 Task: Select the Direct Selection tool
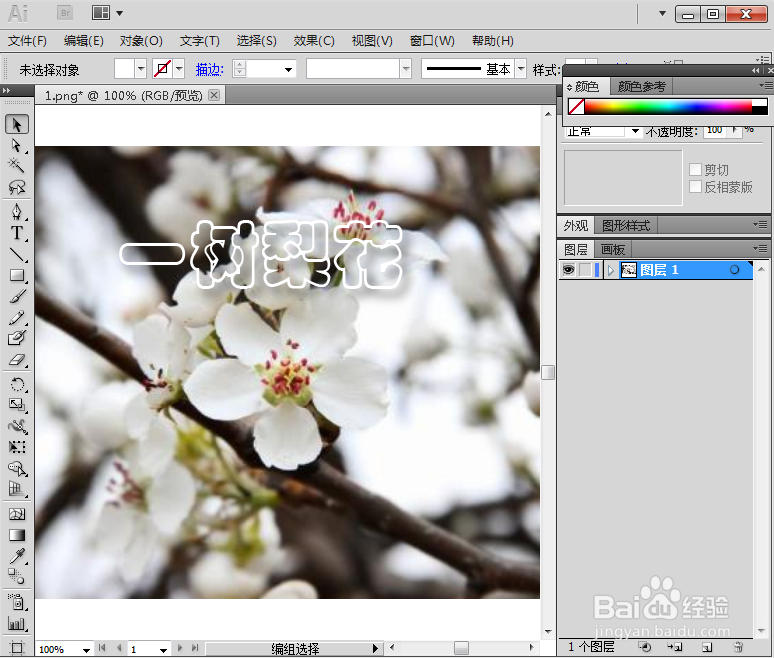coord(17,146)
